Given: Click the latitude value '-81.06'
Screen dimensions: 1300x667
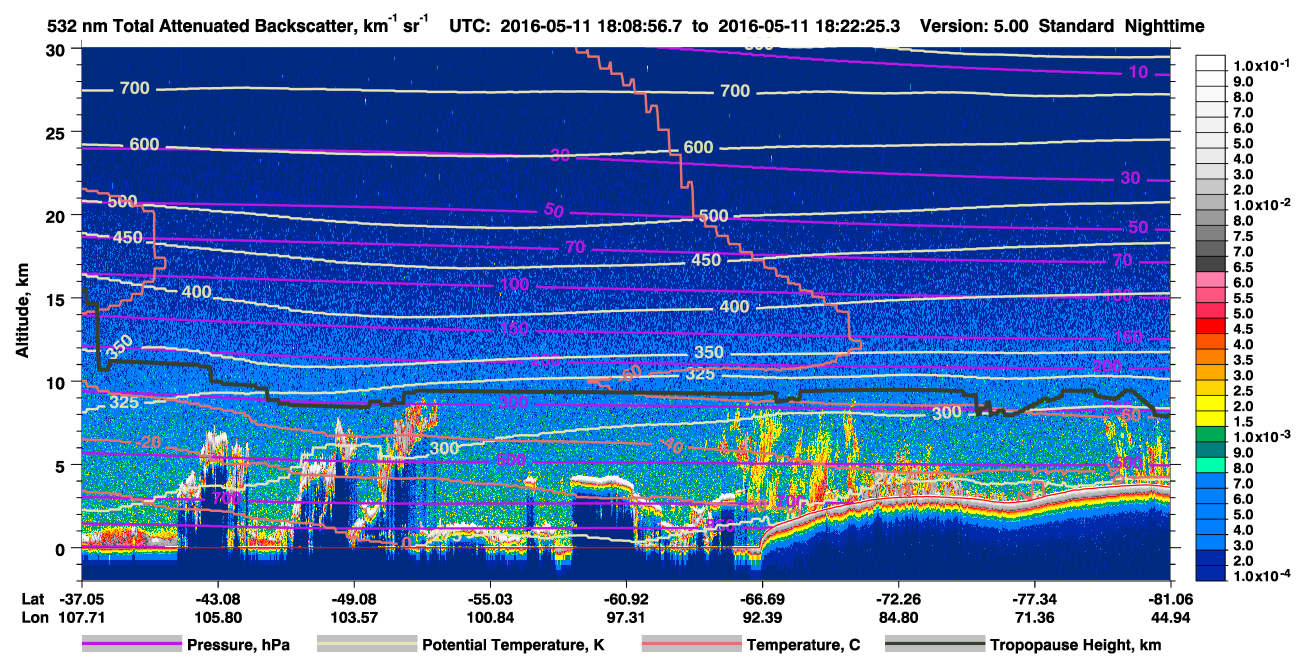Looking at the screenshot, I should 1170,597.
